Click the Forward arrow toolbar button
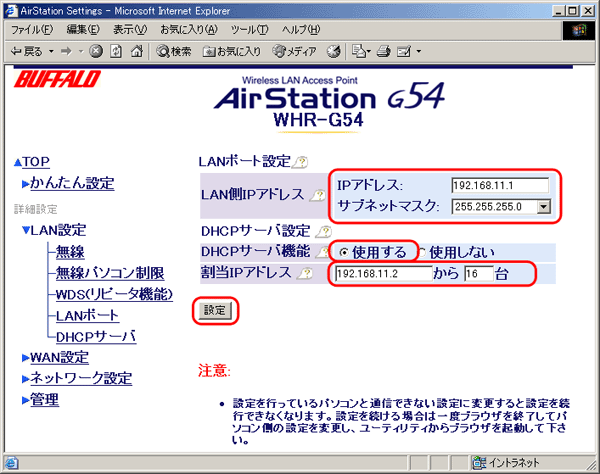The image size is (600, 474). coord(66,51)
